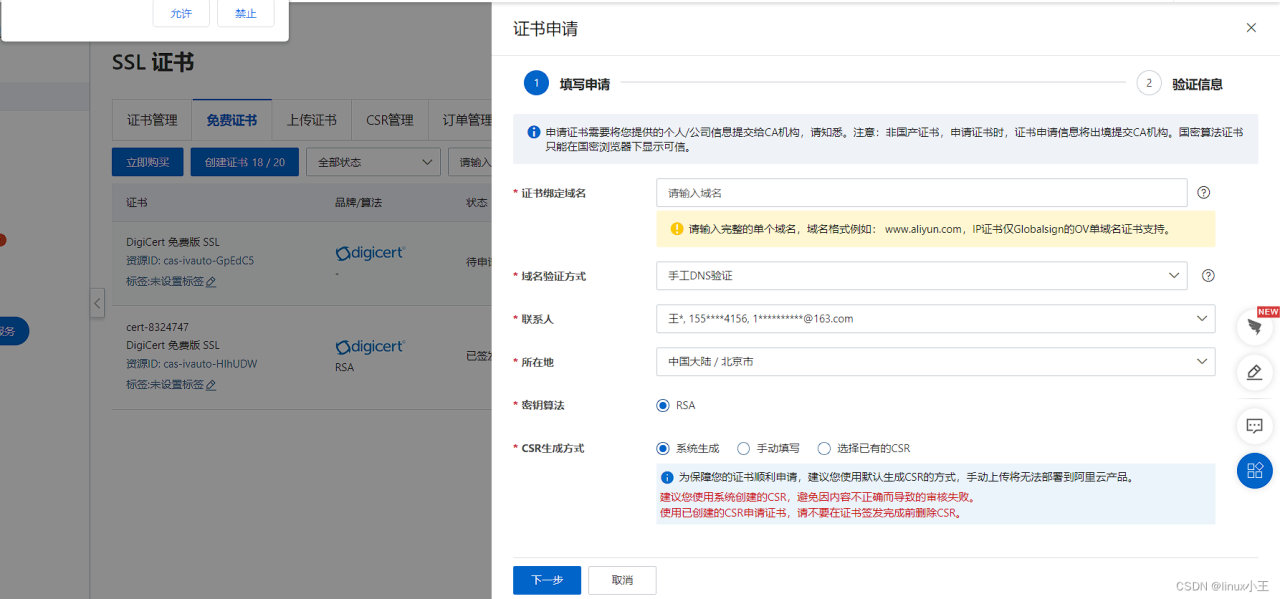
Task: Collapse the panel using left edge chevron
Action: pyautogui.click(x=95, y=303)
